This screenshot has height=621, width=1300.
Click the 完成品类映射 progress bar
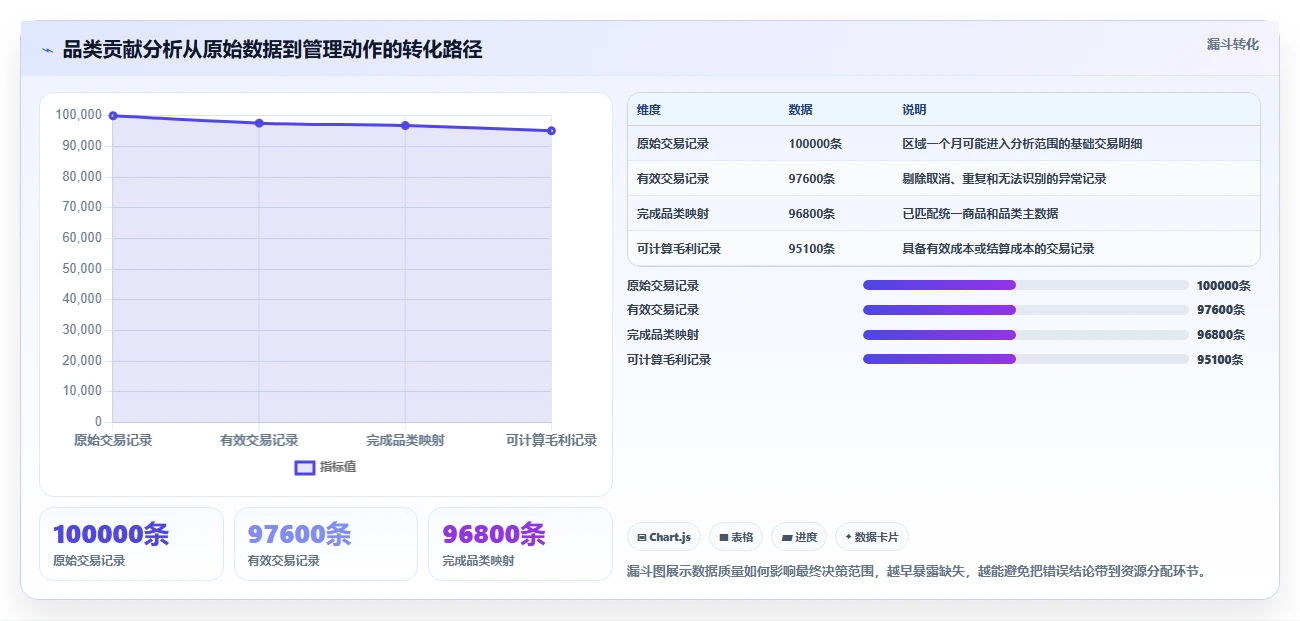coord(1026,335)
